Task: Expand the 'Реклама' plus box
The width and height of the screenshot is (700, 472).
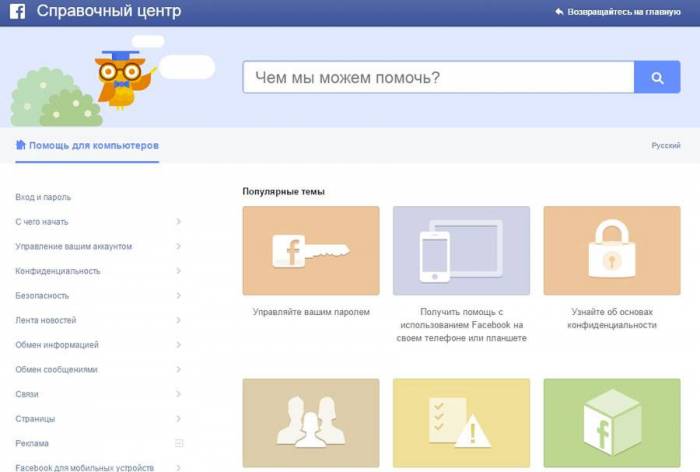Action: (179, 443)
